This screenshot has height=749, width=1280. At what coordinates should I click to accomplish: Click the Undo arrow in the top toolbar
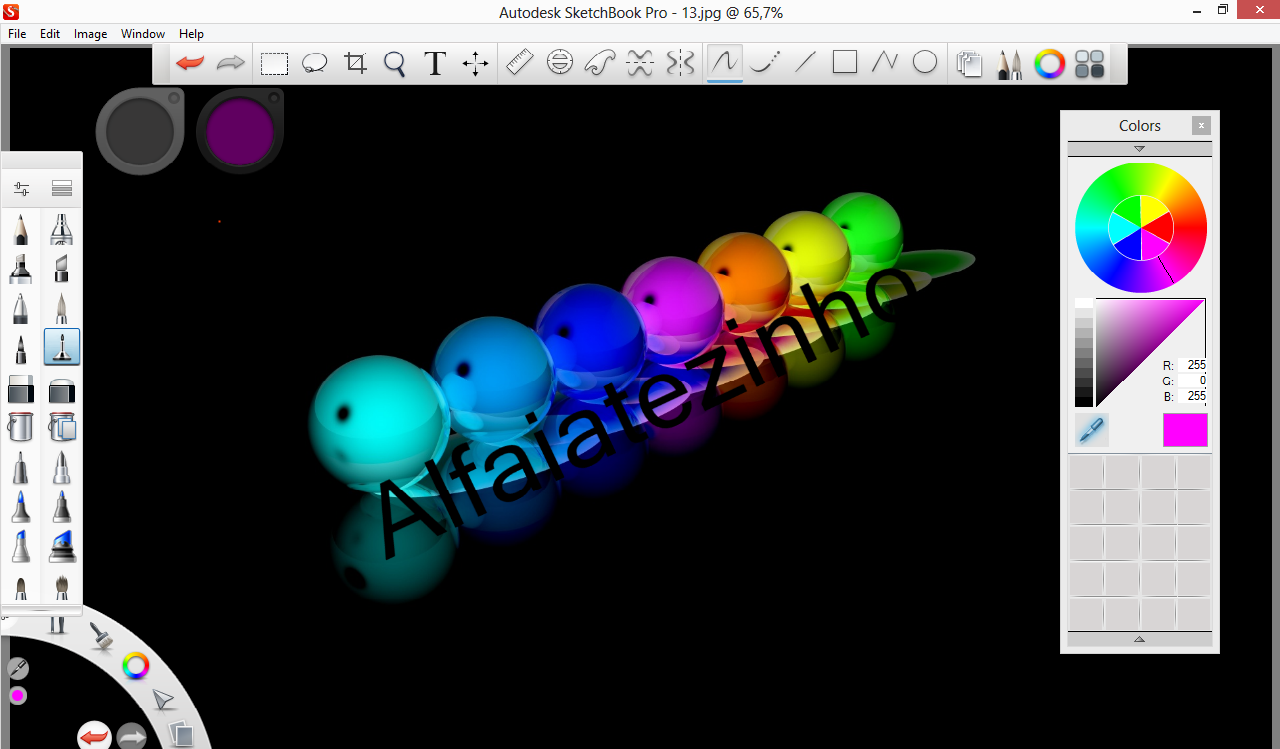[x=190, y=63]
